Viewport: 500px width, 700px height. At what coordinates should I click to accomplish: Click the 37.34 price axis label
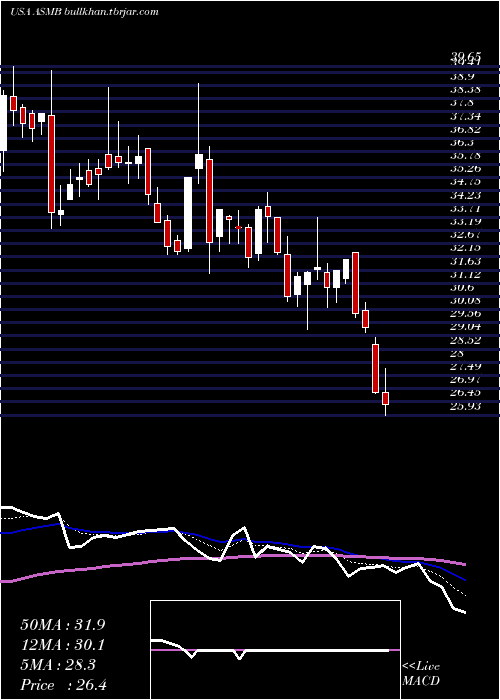pyautogui.click(x=465, y=116)
